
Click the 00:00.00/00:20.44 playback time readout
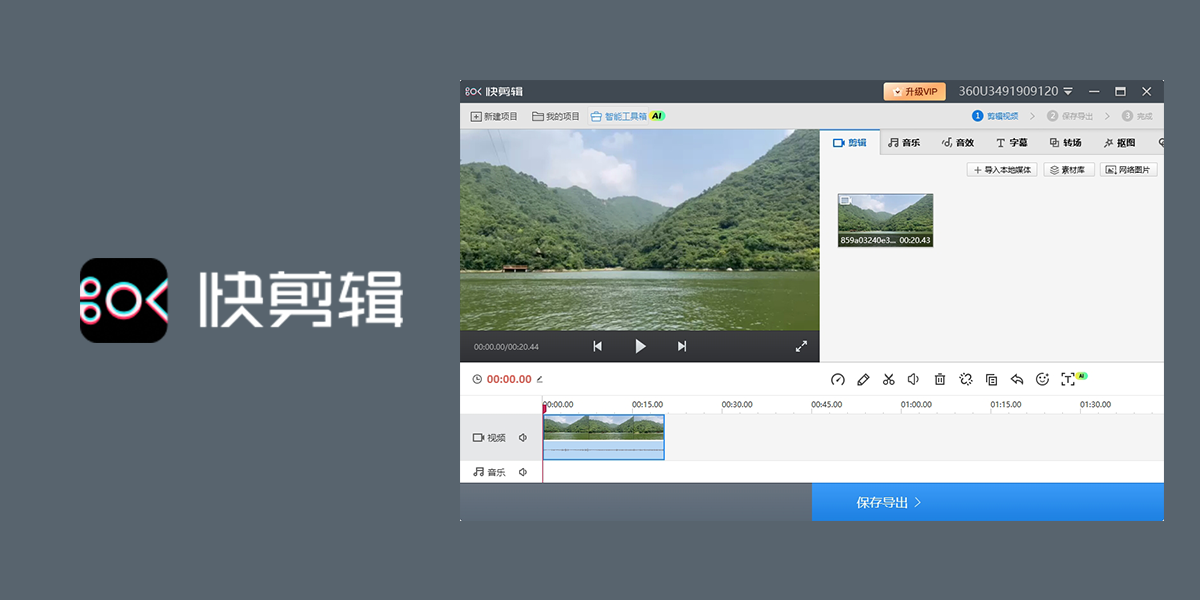click(506, 347)
